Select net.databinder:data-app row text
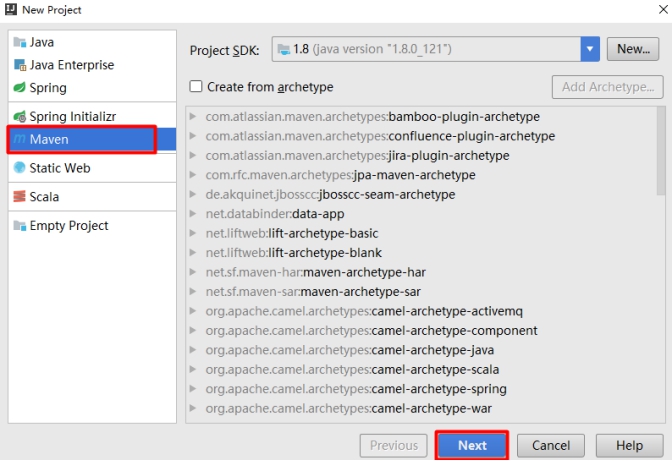The image size is (672, 461). (275, 214)
